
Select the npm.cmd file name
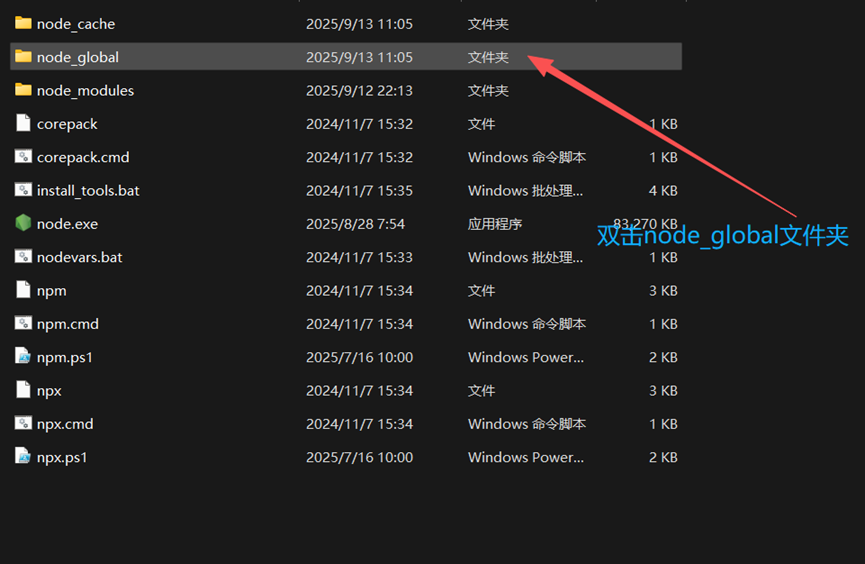pyautogui.click(x=68, y=324)
